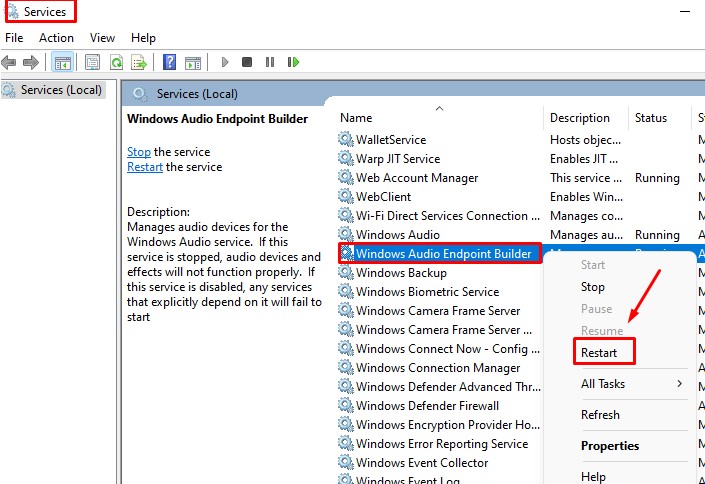Select the Windows Audio Endpoint Builder row
The width and height of the screenshot is (705, 484).
pos(439,254)
